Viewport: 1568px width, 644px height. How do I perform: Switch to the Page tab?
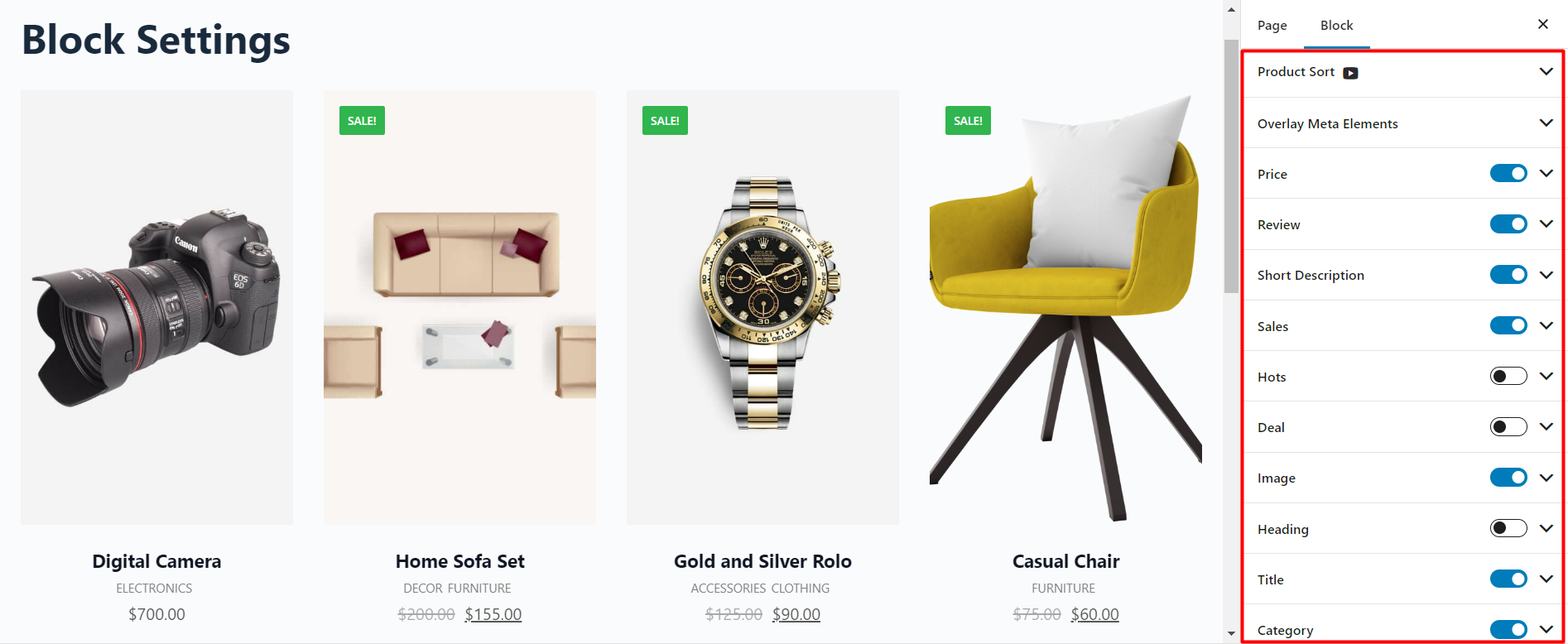click(x=1272, y=26)
